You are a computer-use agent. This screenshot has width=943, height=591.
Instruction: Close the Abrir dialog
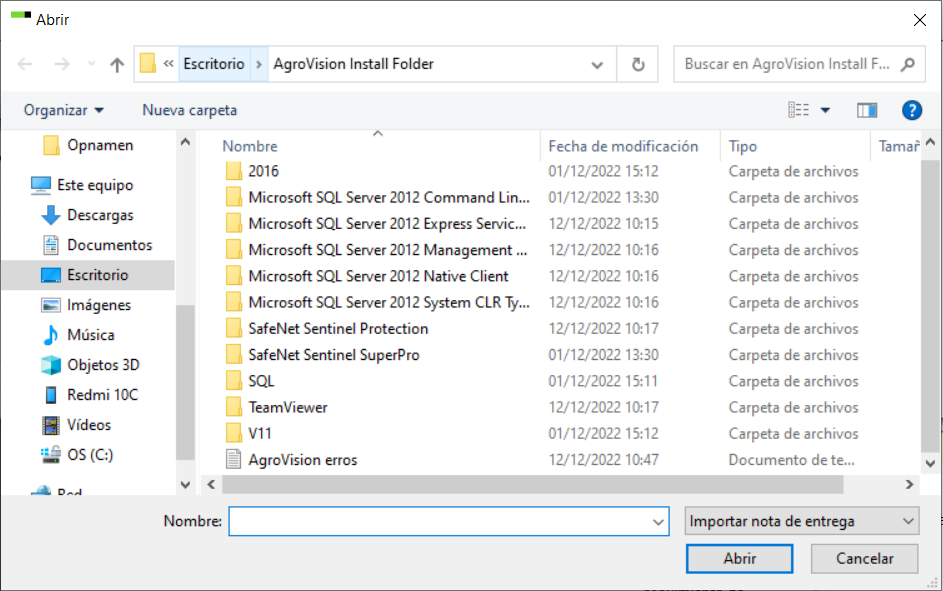point(920,20)
